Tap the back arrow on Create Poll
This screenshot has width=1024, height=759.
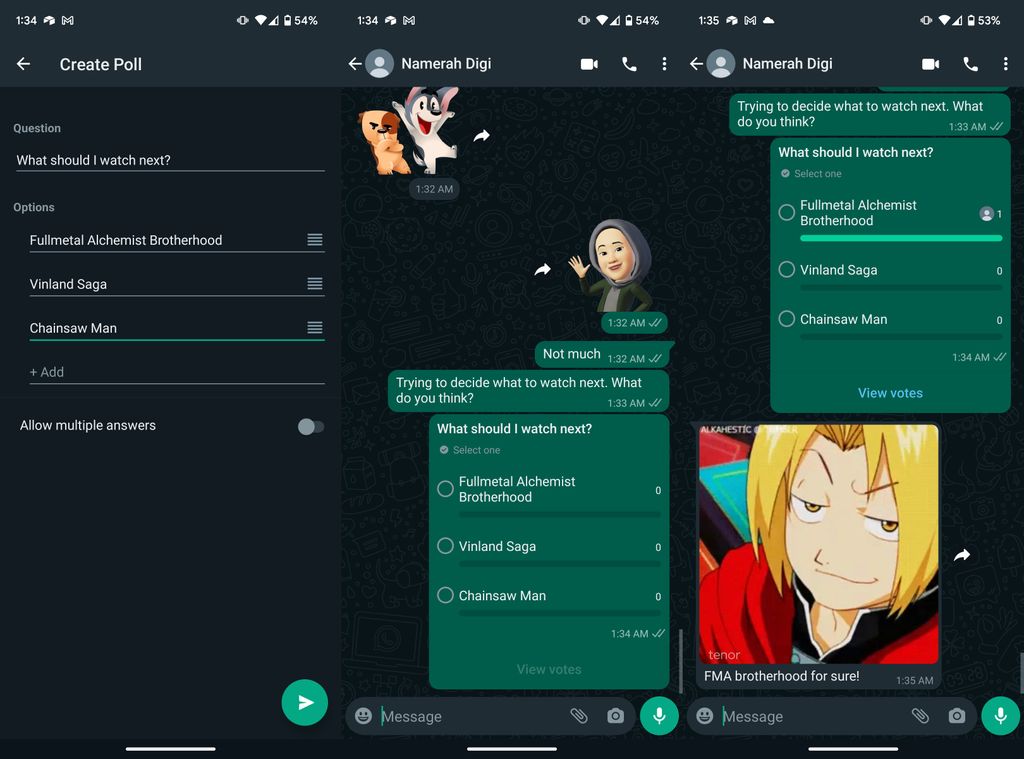click(22, 63)
